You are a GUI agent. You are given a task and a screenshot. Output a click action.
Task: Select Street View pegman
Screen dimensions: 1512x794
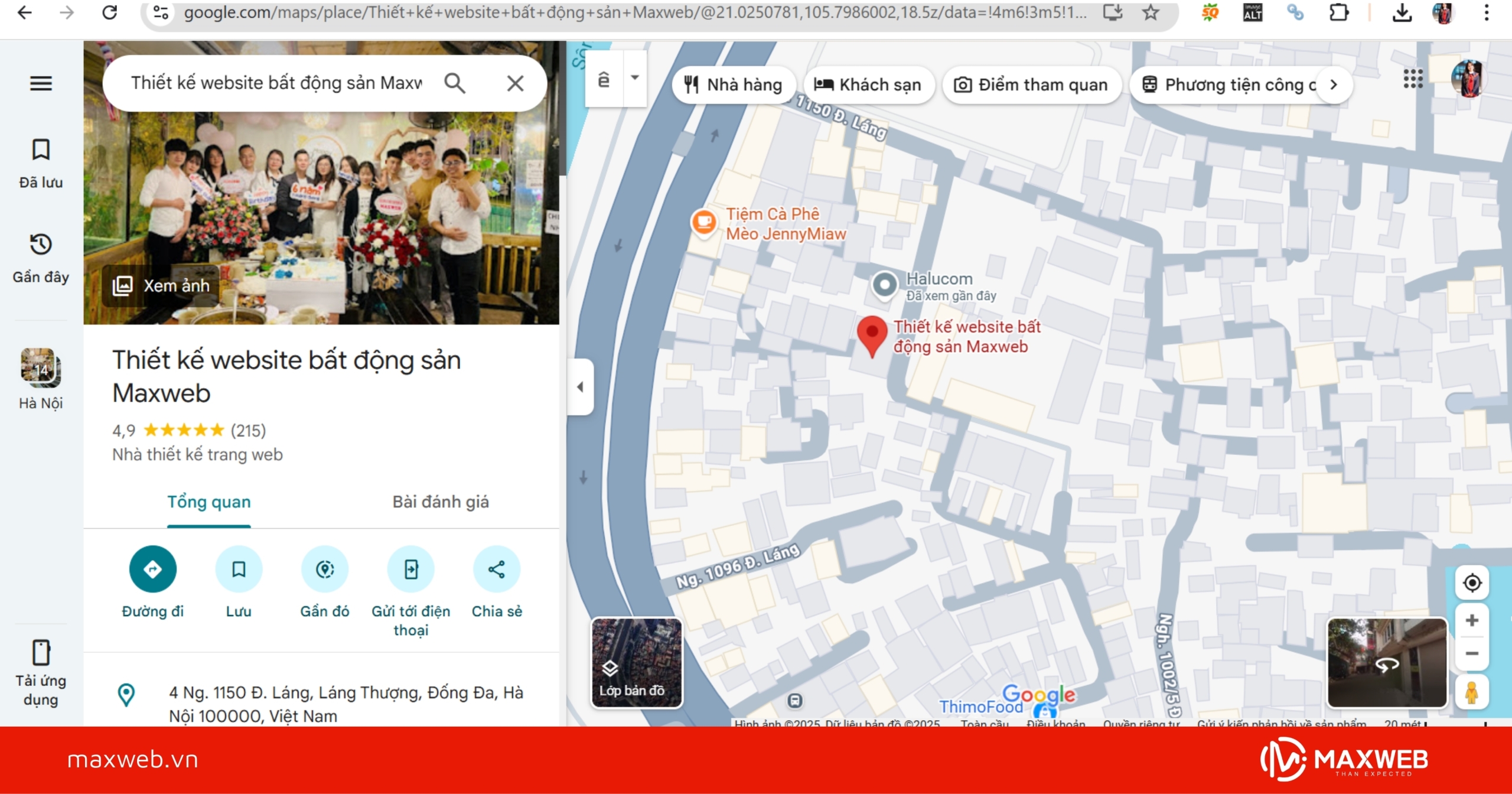(1472, 692)
